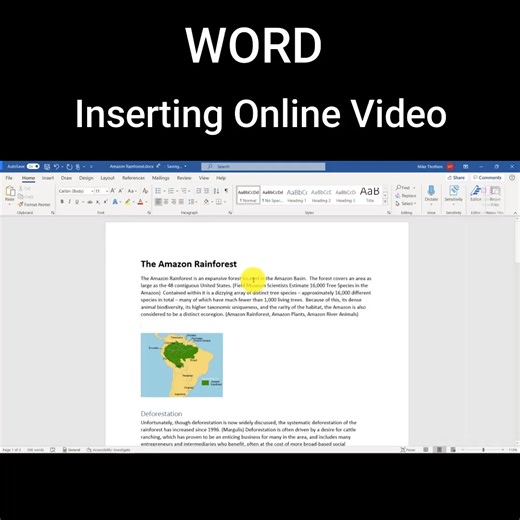Switch to the Draw tab

[x=66, y=178]
